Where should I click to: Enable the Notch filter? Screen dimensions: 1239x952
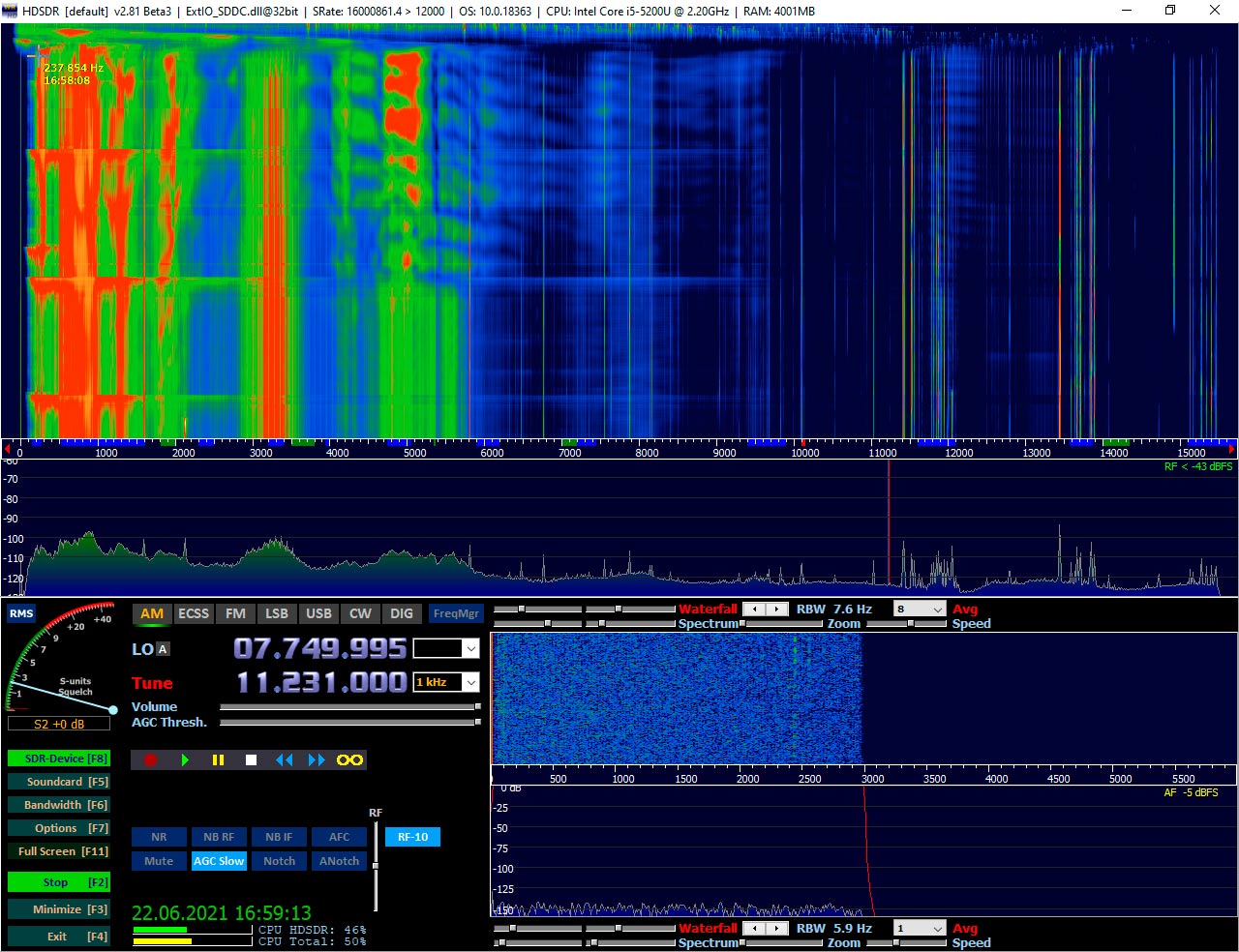pos(279,861)
